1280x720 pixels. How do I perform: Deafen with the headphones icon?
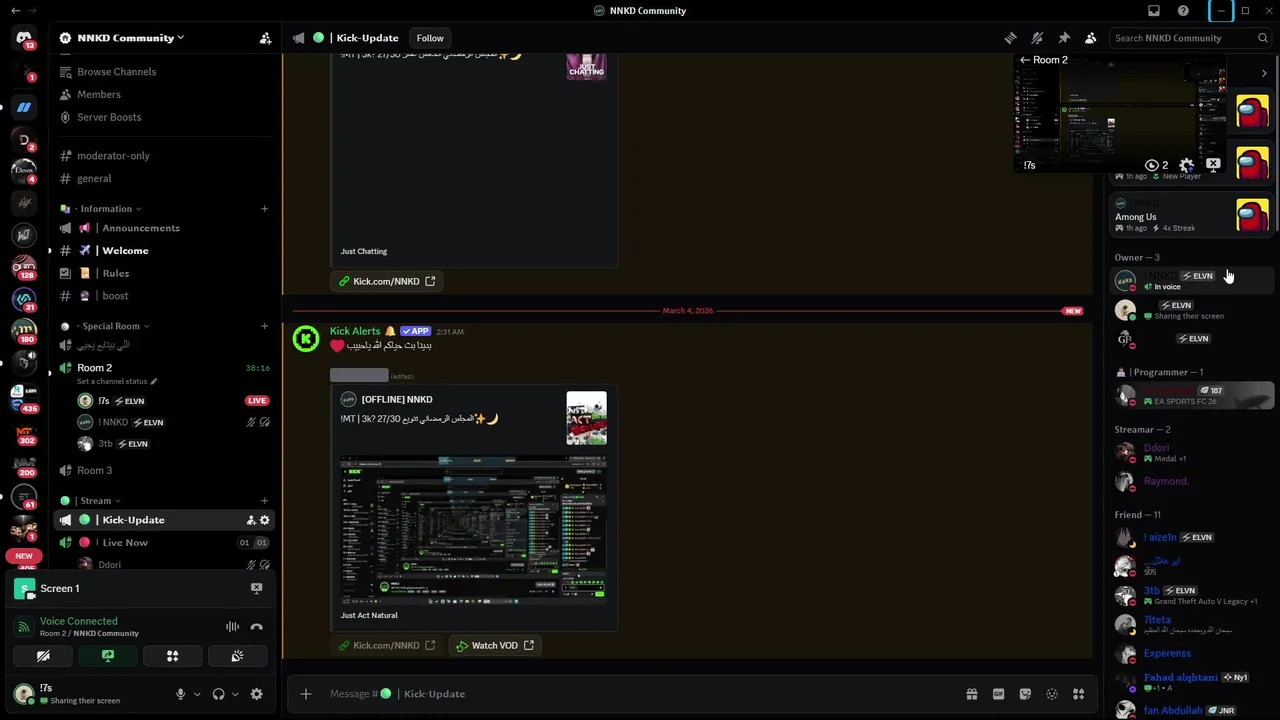(218, 694)
